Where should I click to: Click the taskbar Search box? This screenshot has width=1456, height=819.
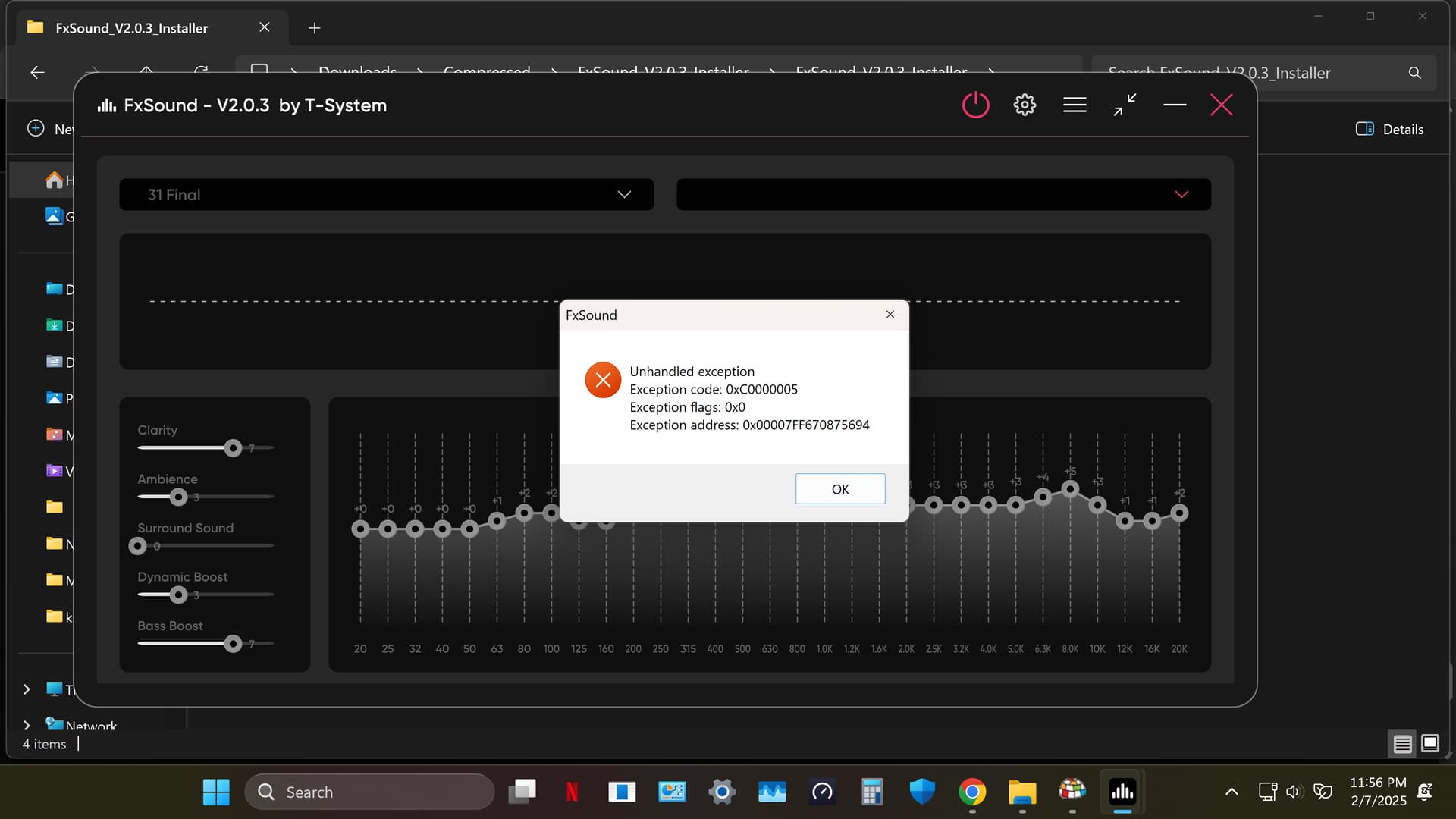point(369,792)
